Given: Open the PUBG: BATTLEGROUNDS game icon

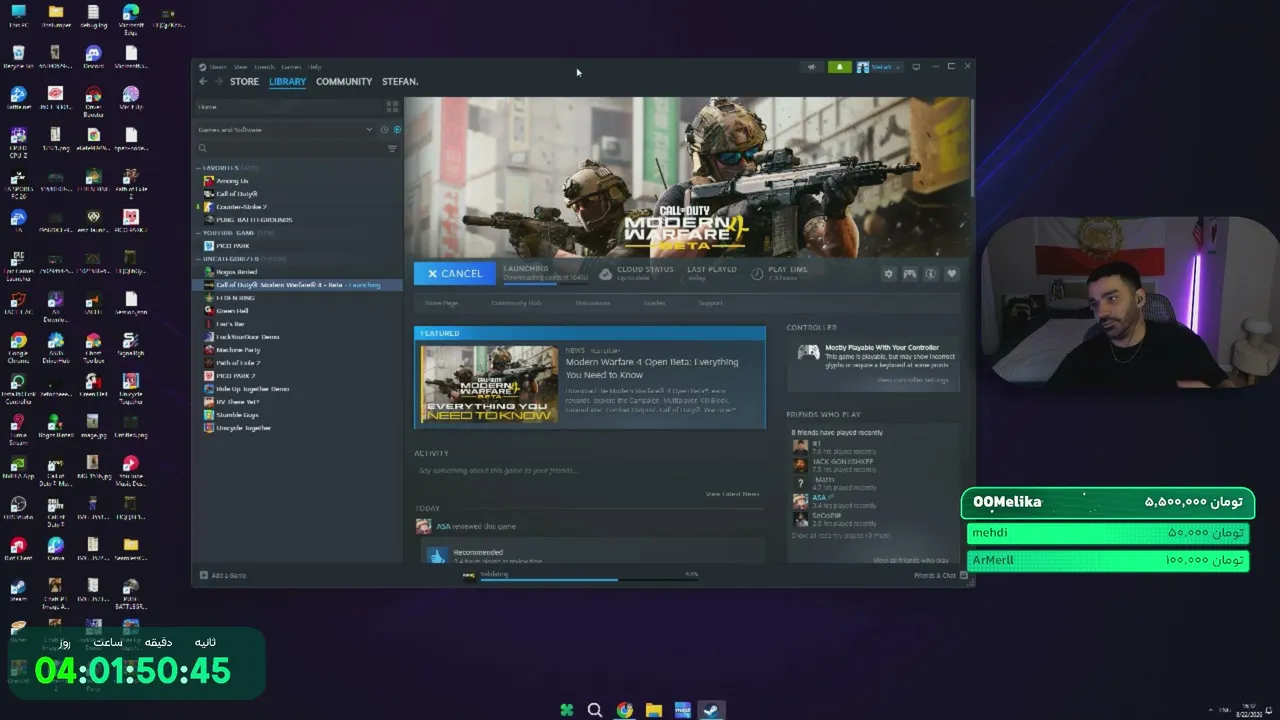Looking at the screenshot, I should click(209, 220).
